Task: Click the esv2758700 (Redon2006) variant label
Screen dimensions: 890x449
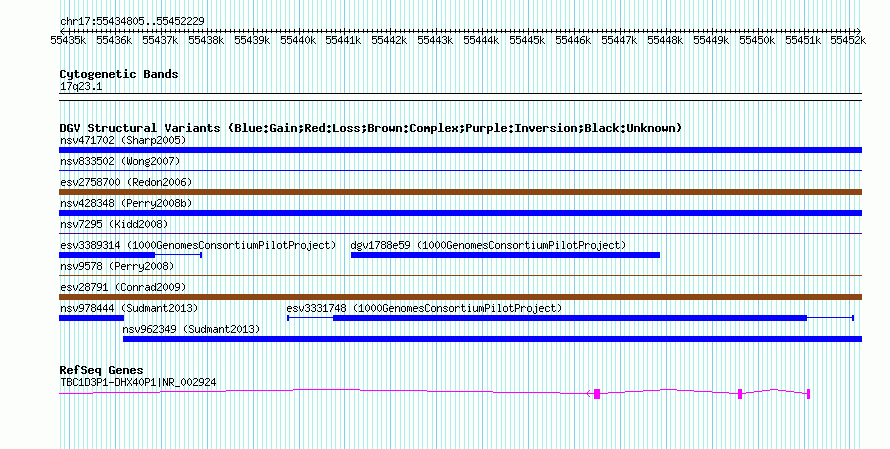Action: click(x=126, y=182)
